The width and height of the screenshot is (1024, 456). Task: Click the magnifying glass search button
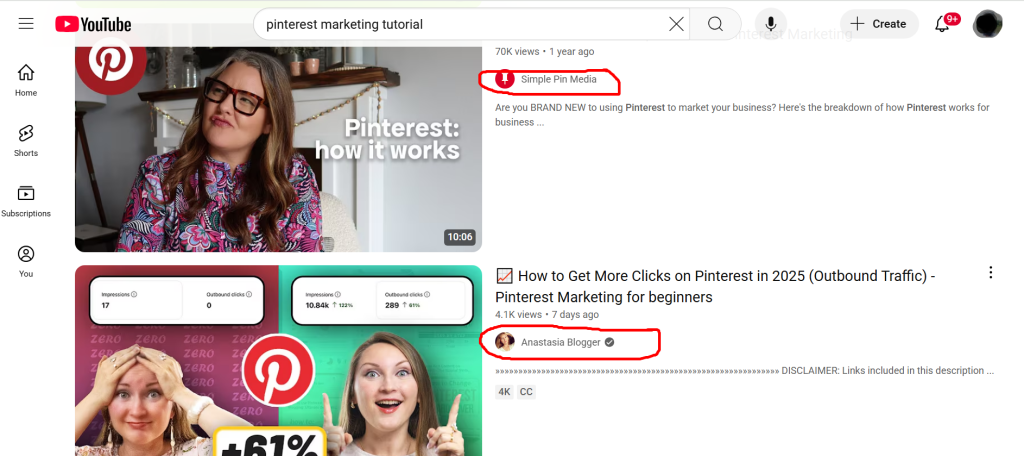pos(715,24)
